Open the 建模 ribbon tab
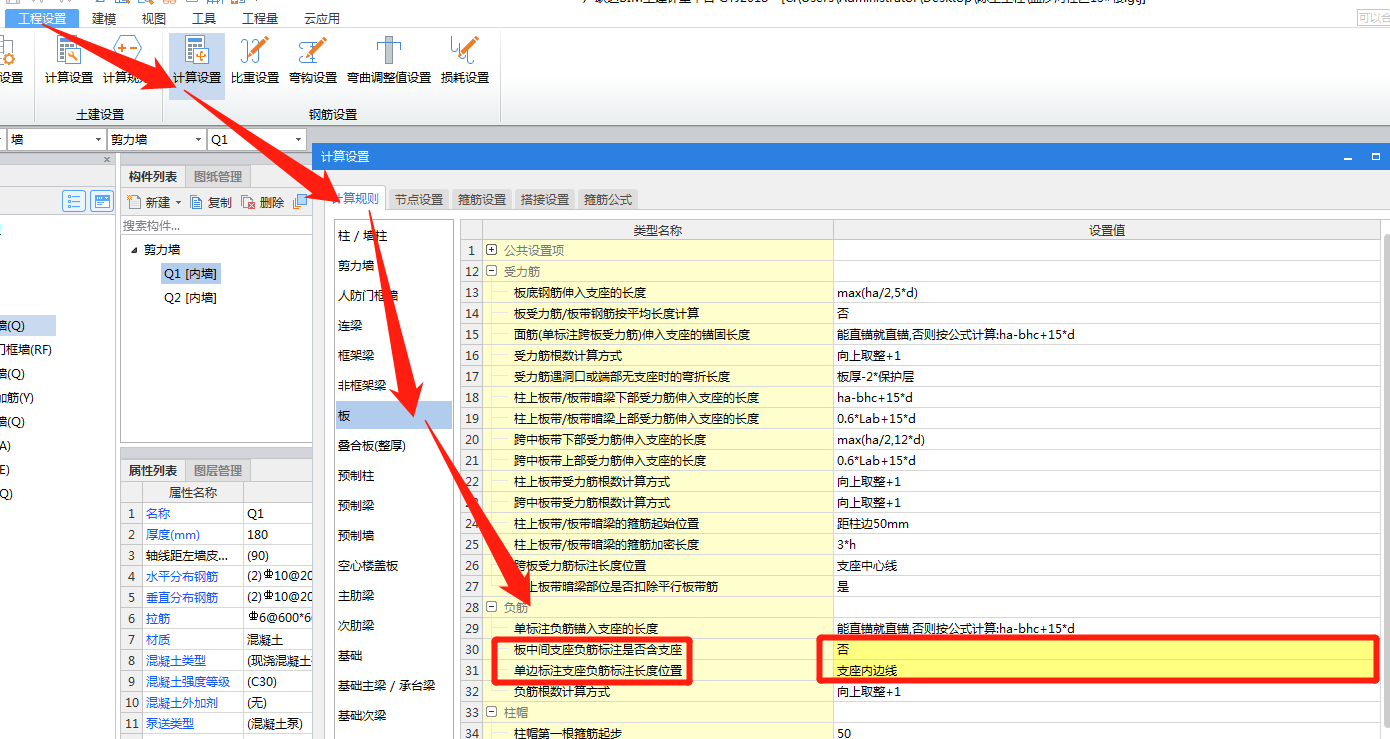This screenshot has height=739, width=1390. coord(104,18)
